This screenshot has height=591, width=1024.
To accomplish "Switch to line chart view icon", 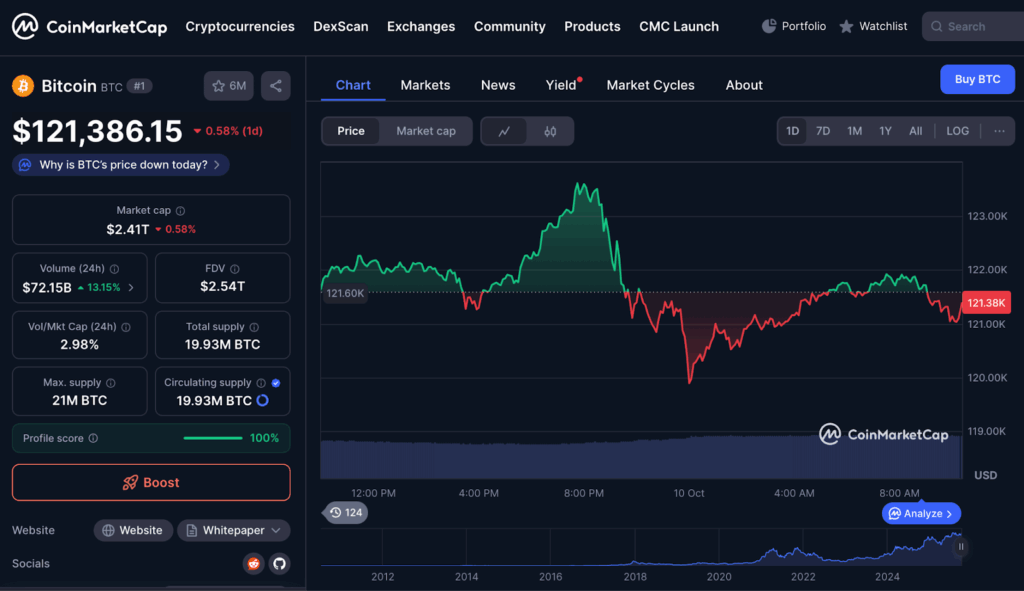I will [x=504, y=131].
